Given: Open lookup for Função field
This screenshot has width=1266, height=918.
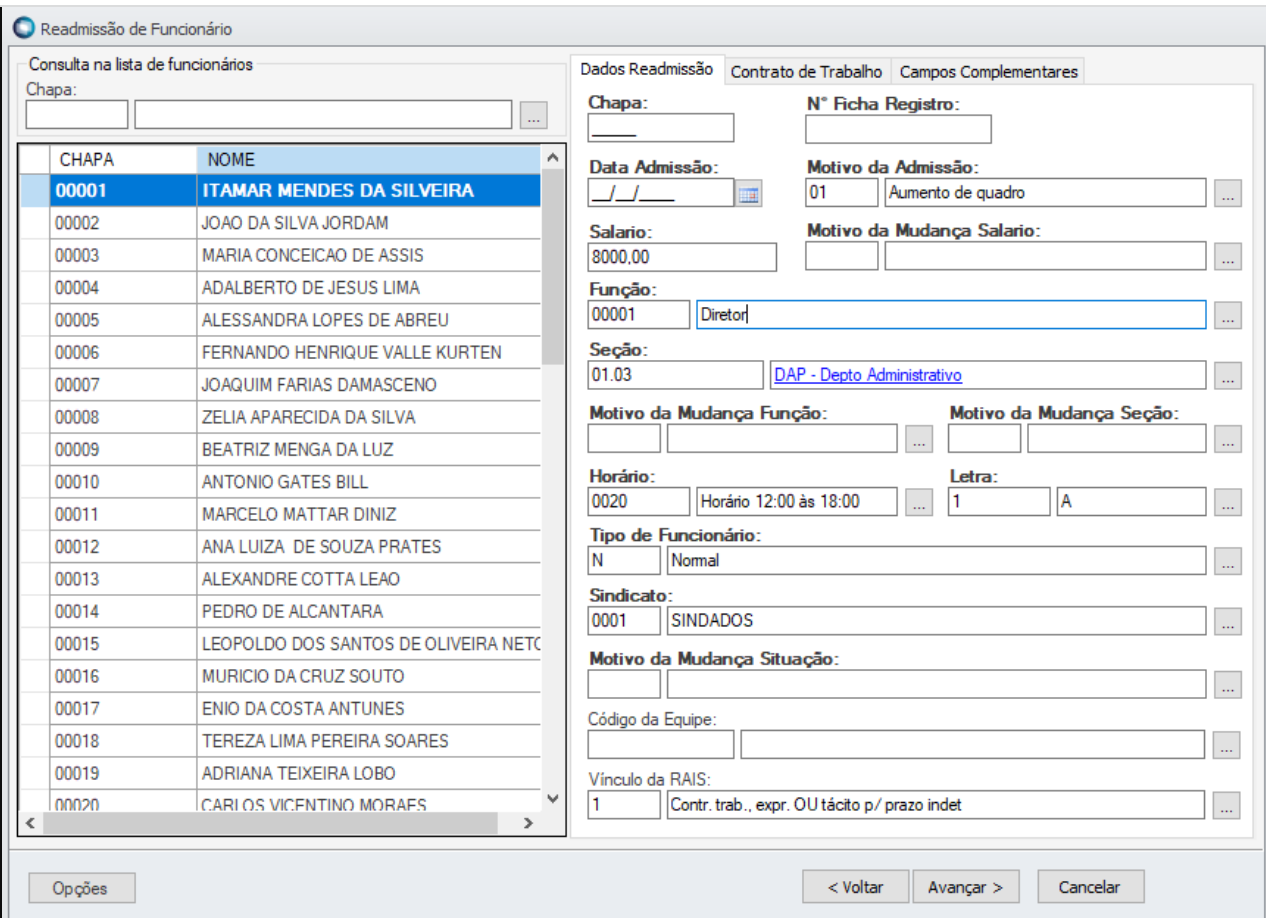Looking at the screenshot, I should tap(1228, 315).
